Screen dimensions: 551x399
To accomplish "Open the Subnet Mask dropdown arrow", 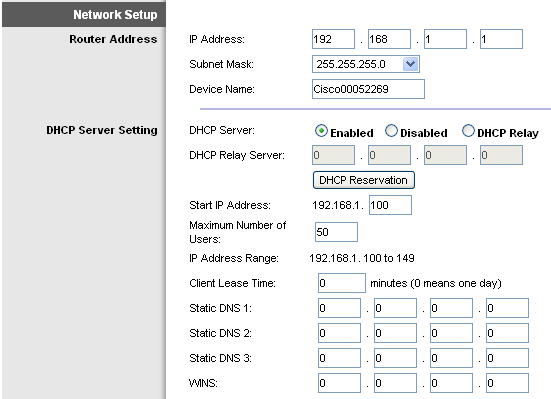I will click(x=410, y=64).
